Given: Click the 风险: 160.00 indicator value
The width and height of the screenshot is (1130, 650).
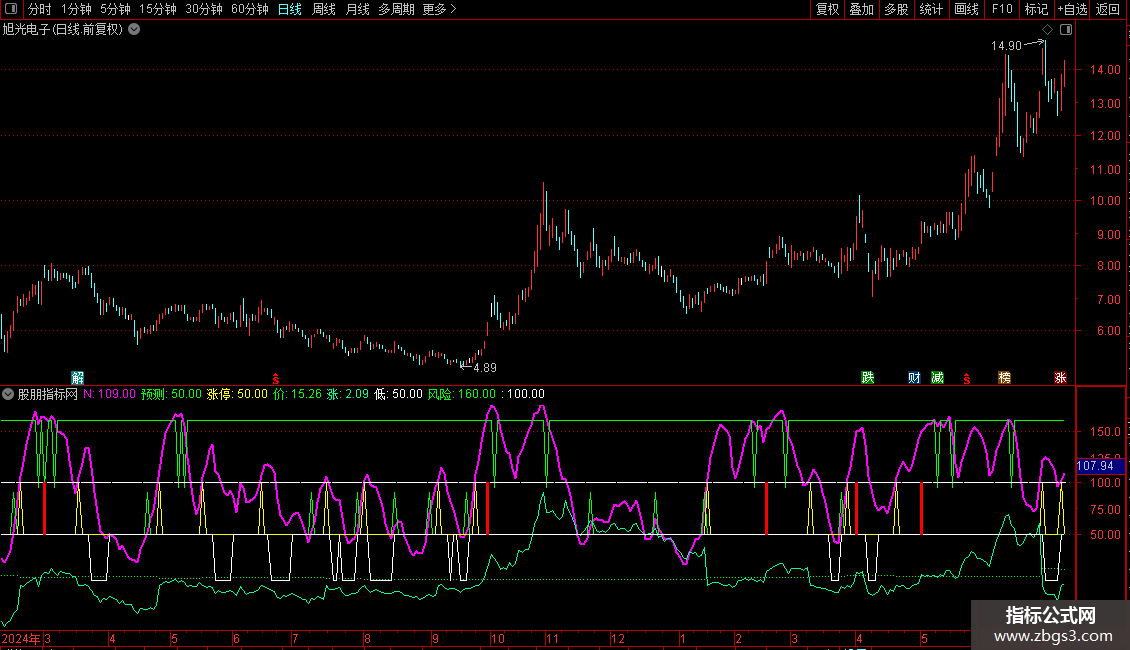Looking at the screenshot, I should pyautogui.click(x=462, y=394).
